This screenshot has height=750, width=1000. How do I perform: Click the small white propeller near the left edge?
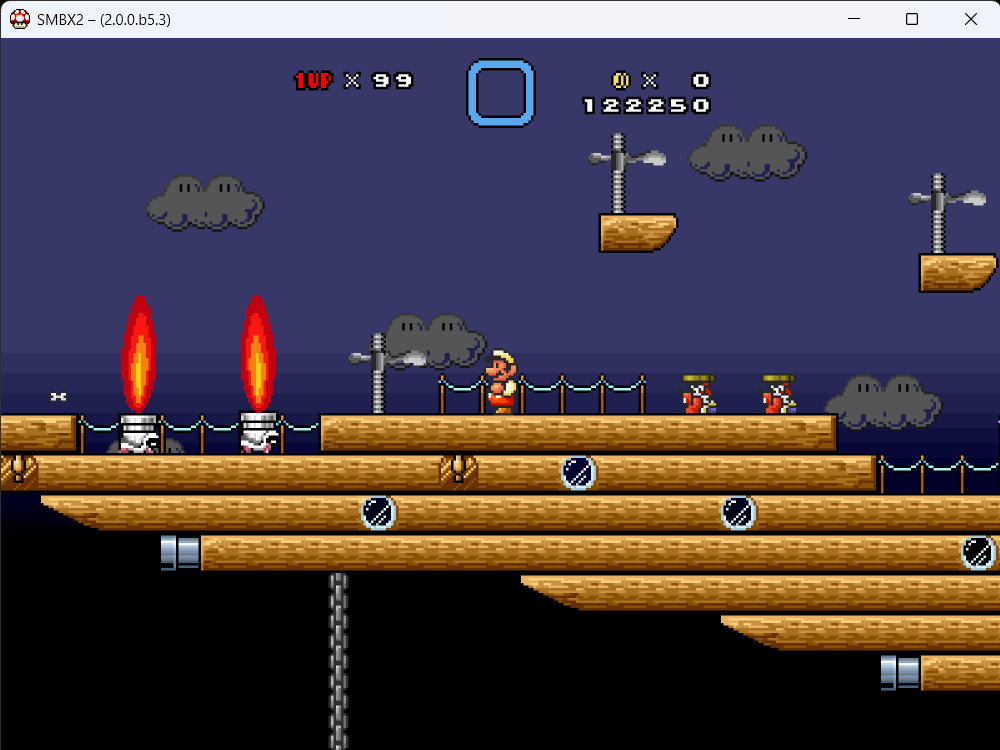[57, 396]
